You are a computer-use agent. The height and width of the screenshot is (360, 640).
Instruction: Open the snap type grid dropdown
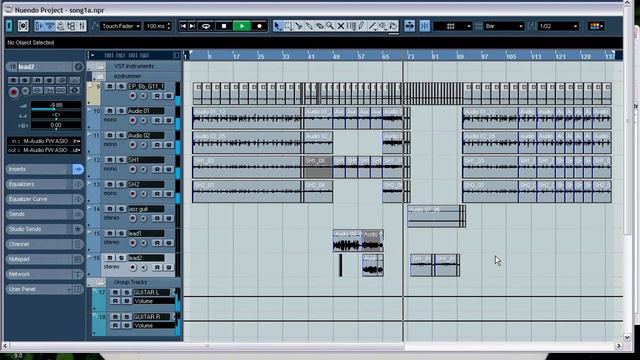pos(452,26)
